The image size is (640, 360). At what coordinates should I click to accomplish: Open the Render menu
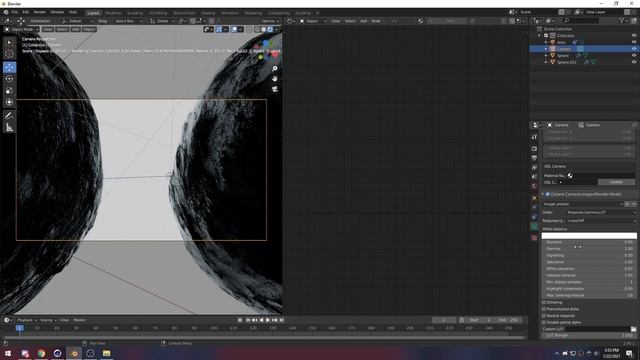(40, 12)
